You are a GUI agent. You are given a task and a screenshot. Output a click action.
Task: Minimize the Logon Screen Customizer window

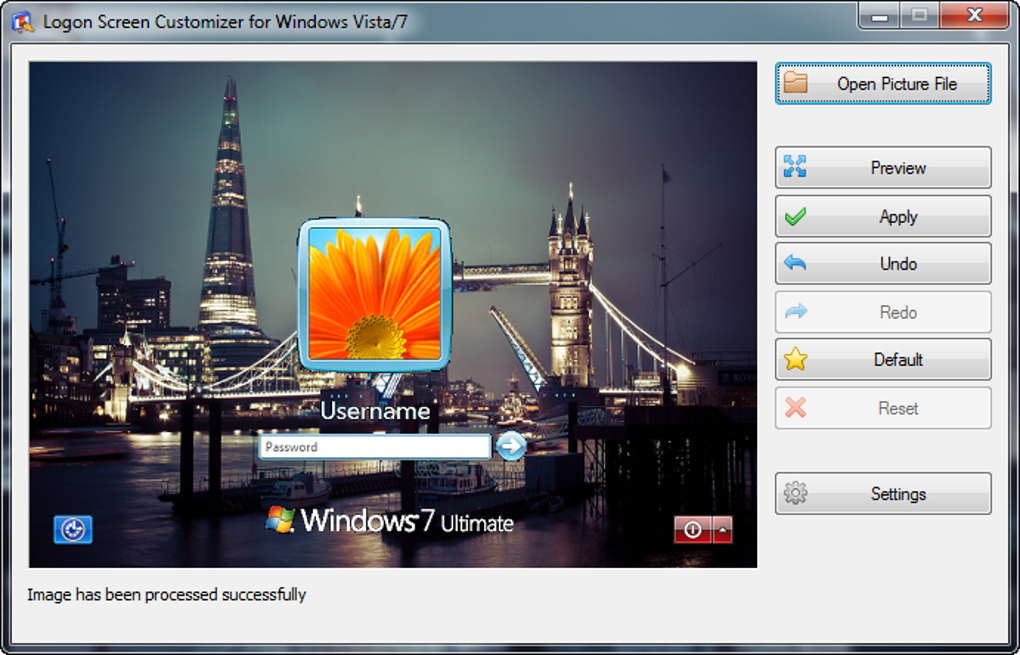[x=879, y=16]
